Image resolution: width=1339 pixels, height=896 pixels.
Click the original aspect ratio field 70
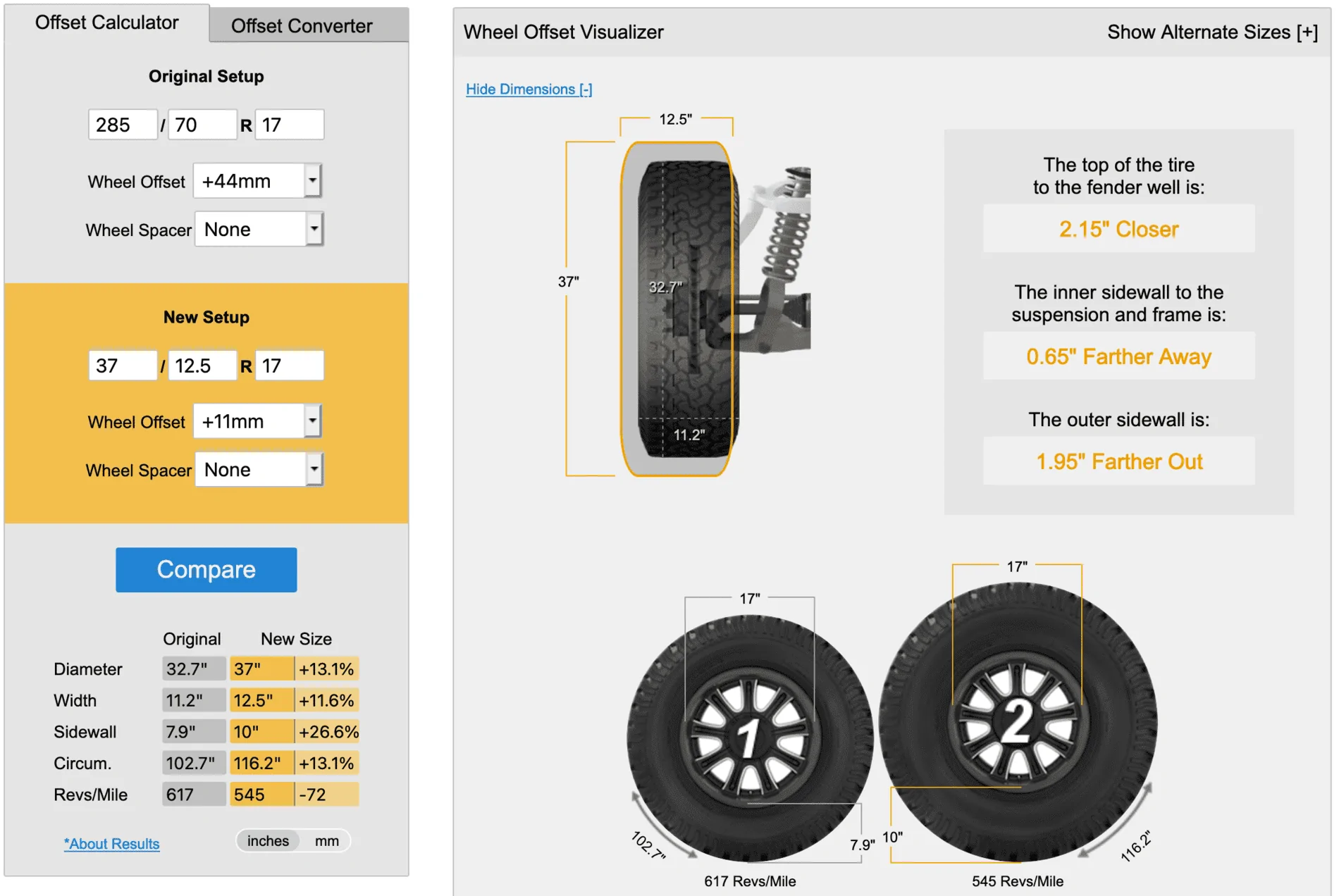202,125
